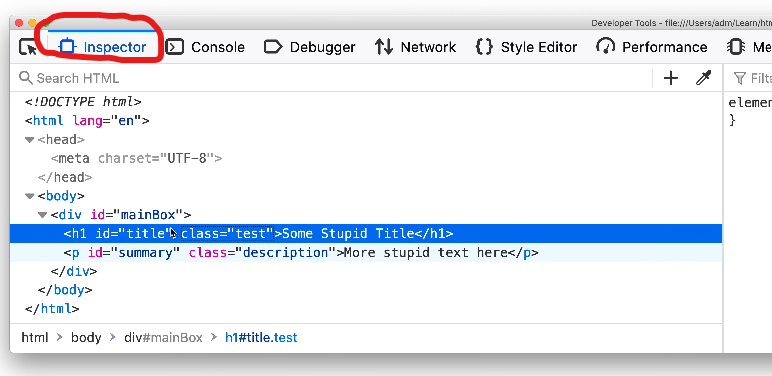Click body in the breadcrumb trail

click(86, 338)
